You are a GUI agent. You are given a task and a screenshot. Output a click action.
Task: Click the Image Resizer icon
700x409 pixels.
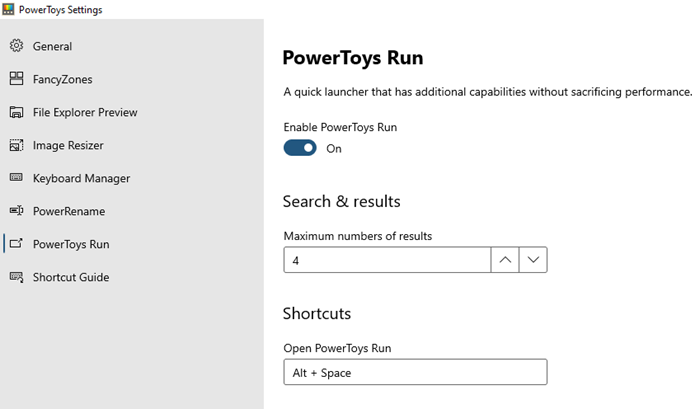coord(16,145)
